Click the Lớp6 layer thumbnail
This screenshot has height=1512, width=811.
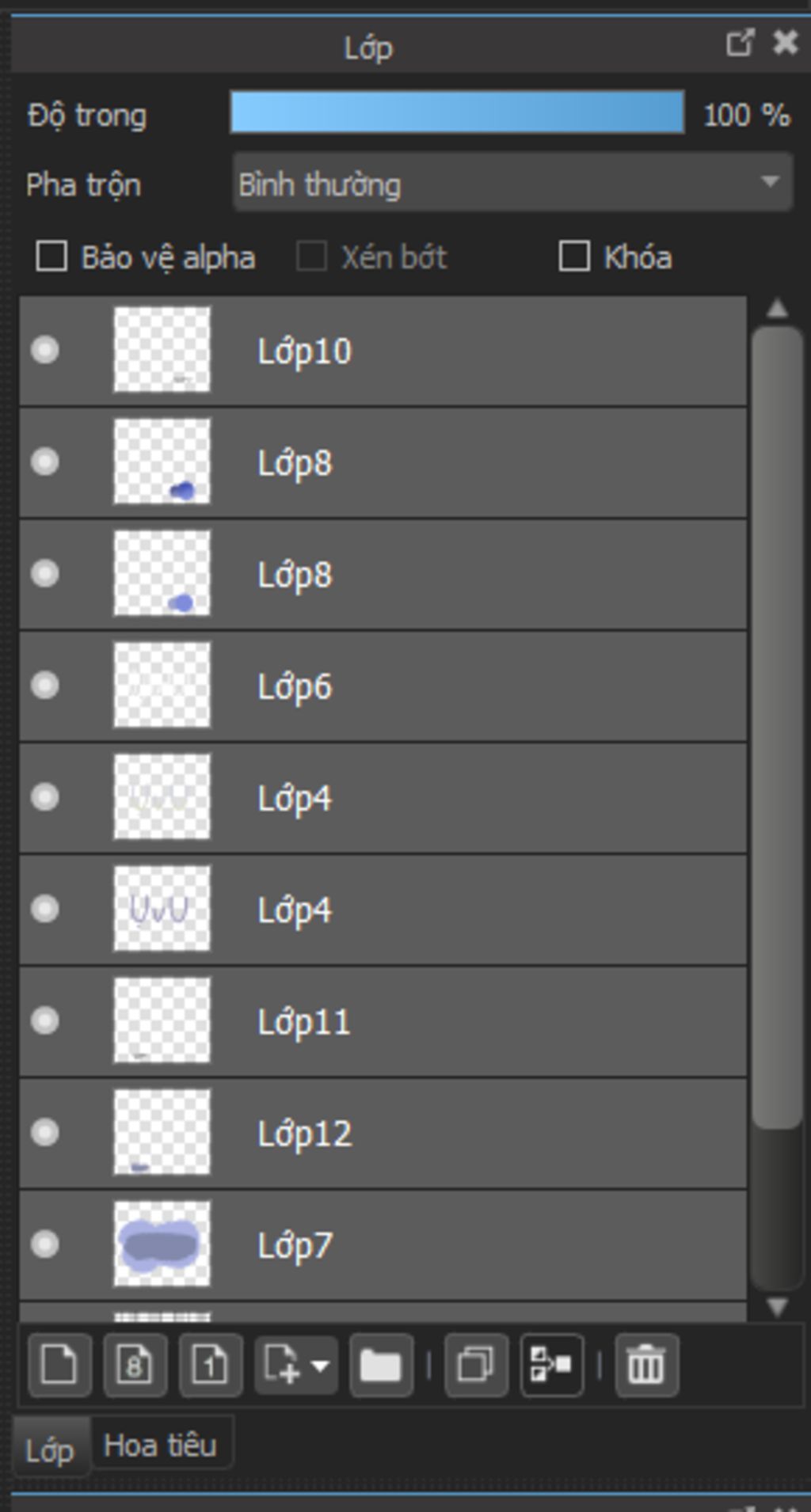coord(162,685)
